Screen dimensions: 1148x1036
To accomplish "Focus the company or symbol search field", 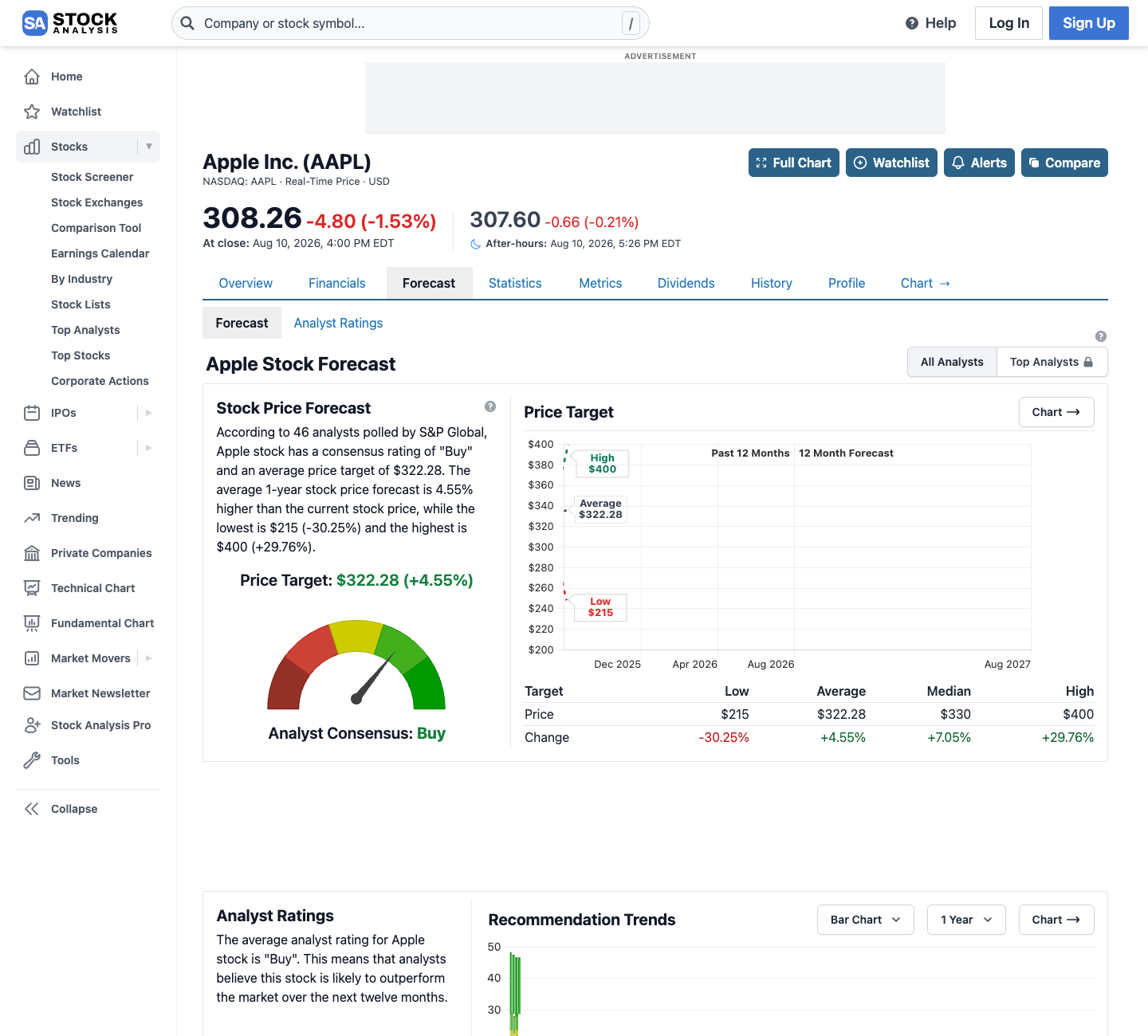I will coord(411,23).
